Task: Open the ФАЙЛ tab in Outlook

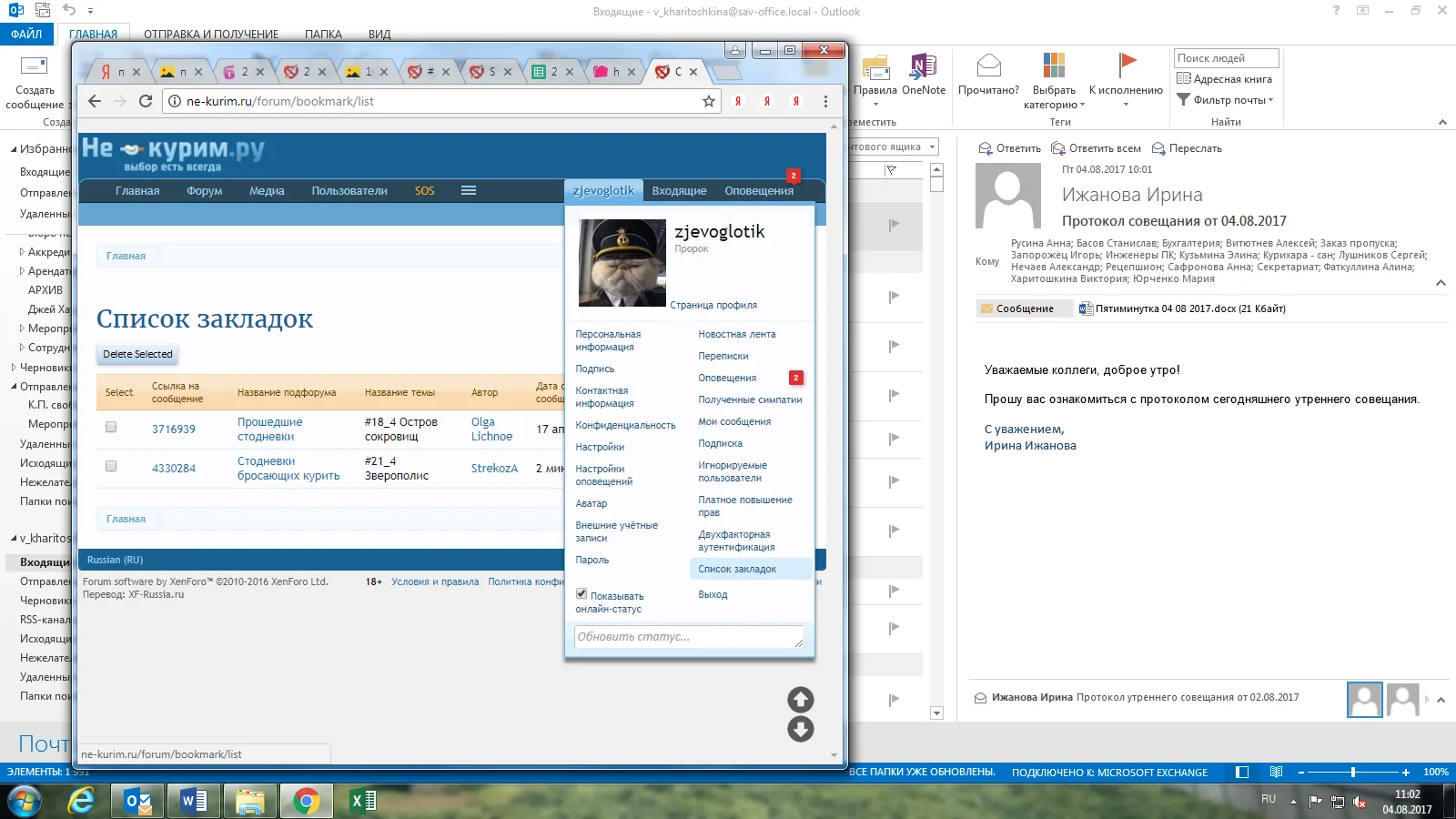Action: pyautogui.click(x=26, y=34)
